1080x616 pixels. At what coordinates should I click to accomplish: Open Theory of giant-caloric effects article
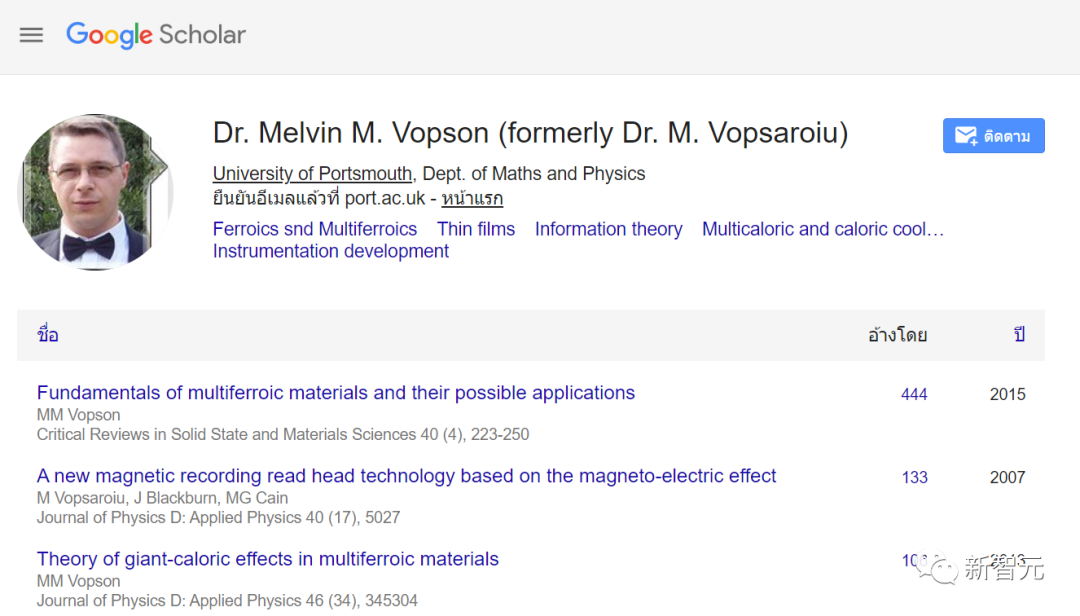click(268, 559)
